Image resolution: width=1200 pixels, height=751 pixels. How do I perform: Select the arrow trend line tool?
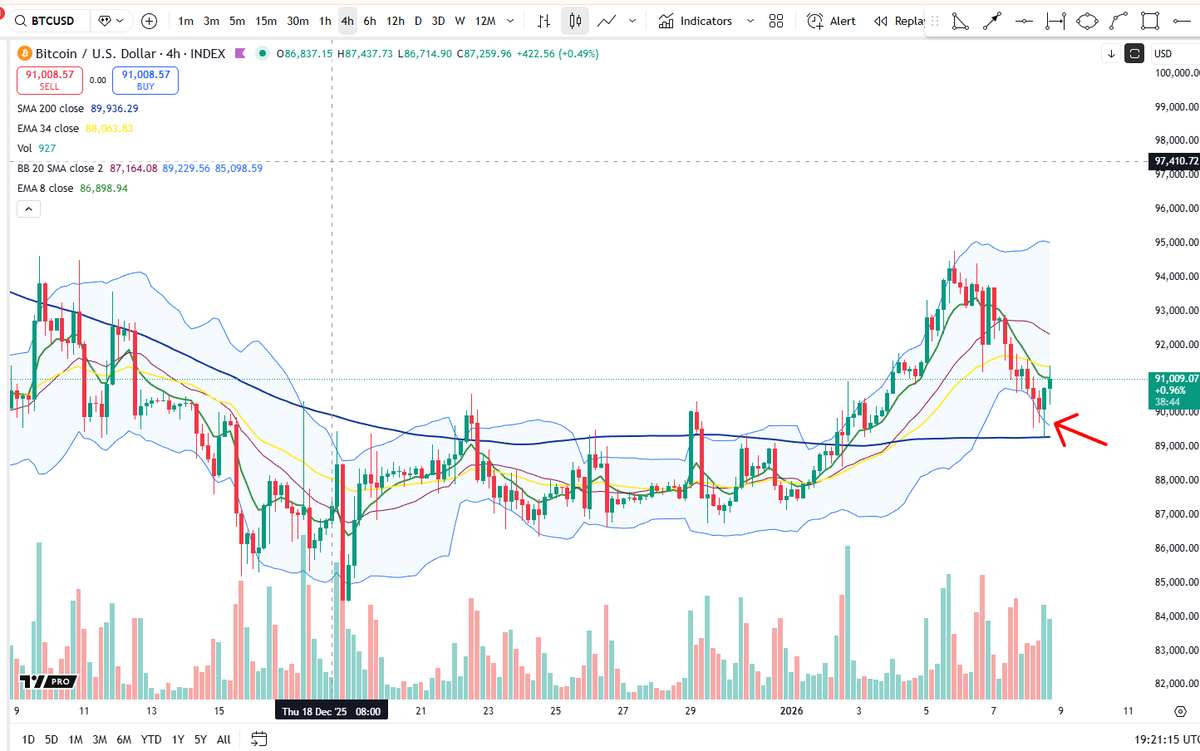(x=991, y=20)
